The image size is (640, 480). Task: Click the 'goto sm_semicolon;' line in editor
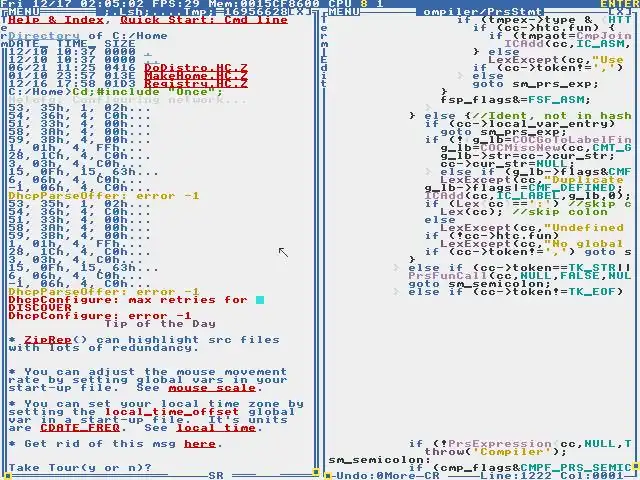click(480, 284)
